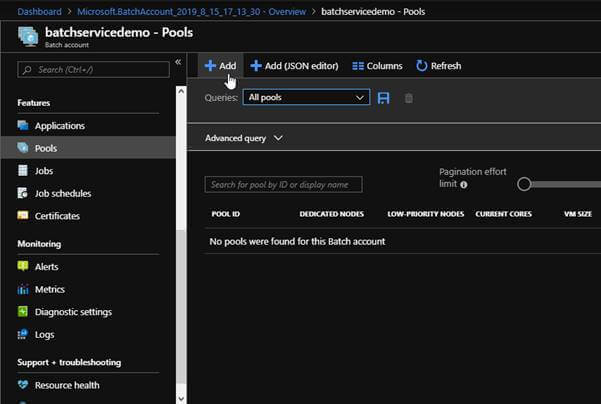Adjust the Pagination effort limit slider handle
This screenshot has width=601, height=404.
tap(524, 184)
